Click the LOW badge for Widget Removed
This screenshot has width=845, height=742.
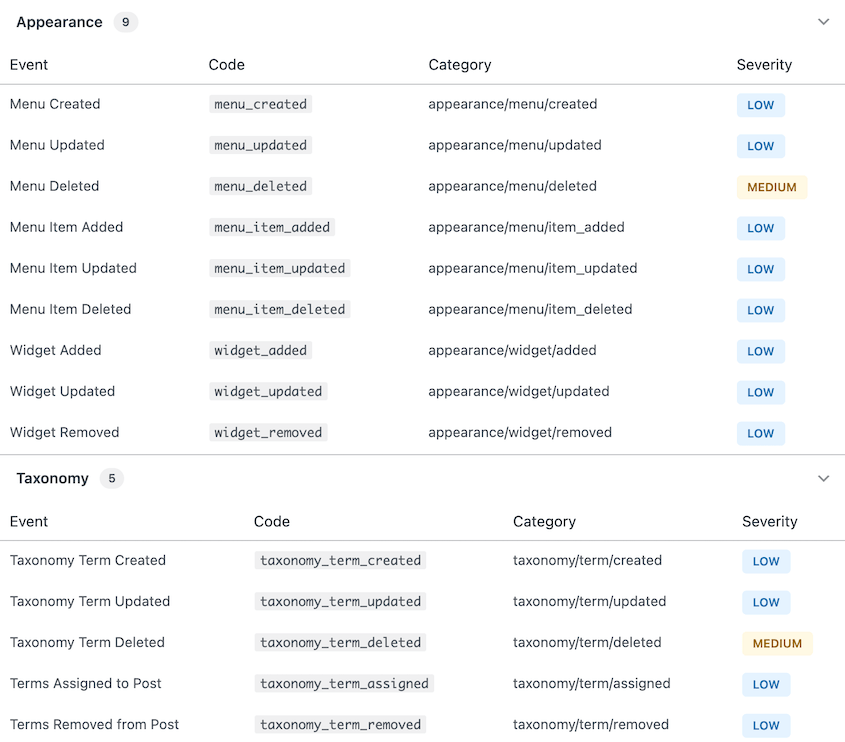[760, 433]
